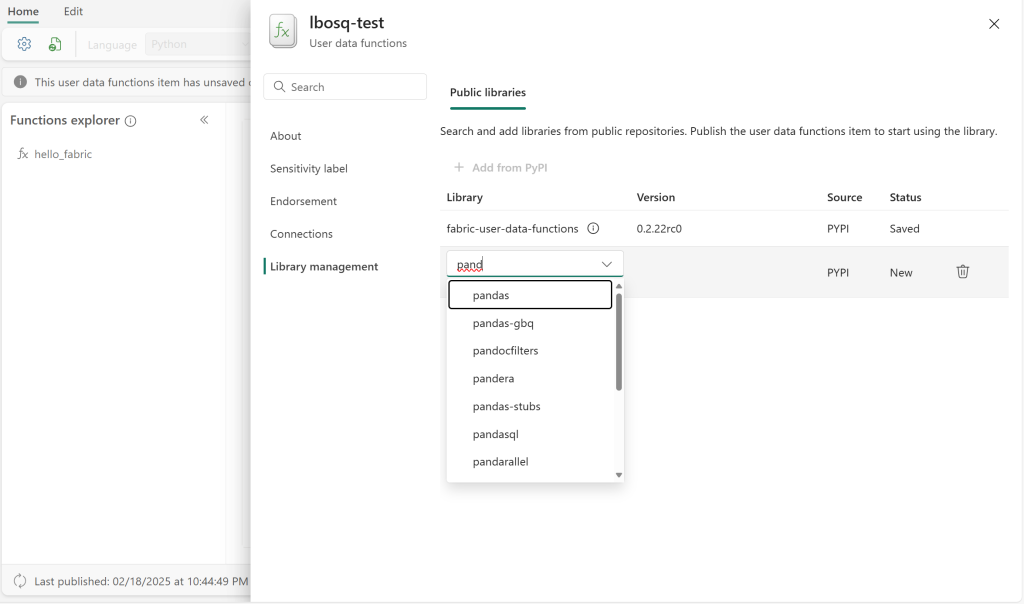Image resolution: width=1024 pixels, height=604 pixels.
Task: Pick pandas-stubs from the suggestions
Action: (530, 406)
